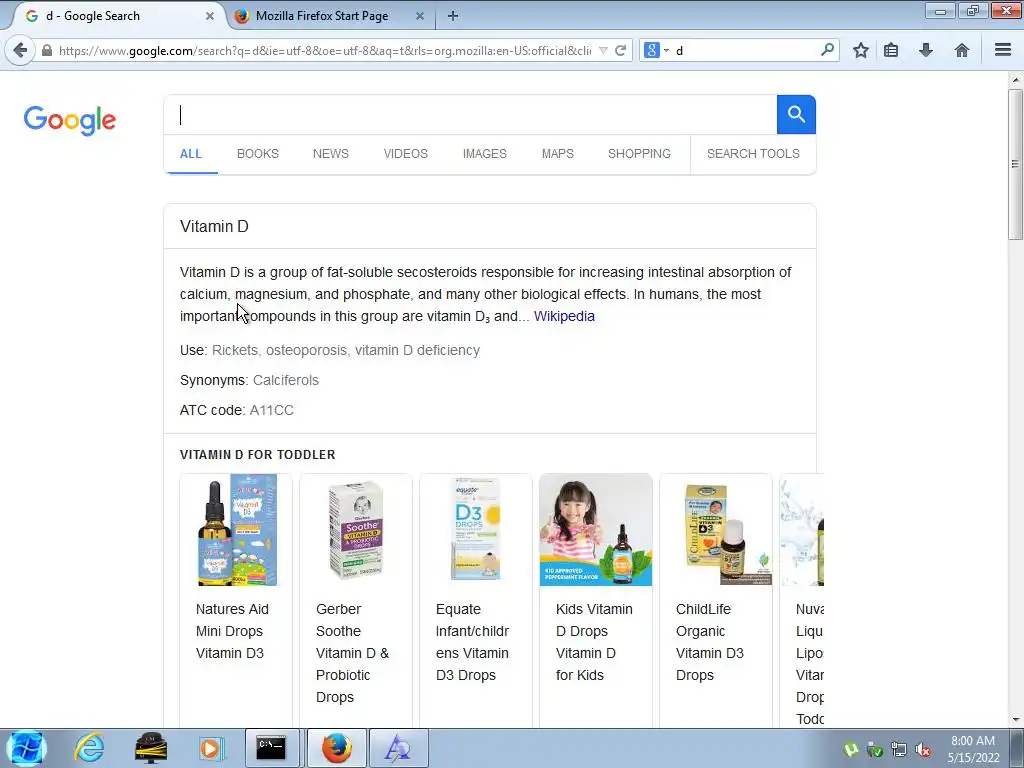Switch to NEWS results tab
The height and width of the screenshot is (768, 1024).
[330, 153]
